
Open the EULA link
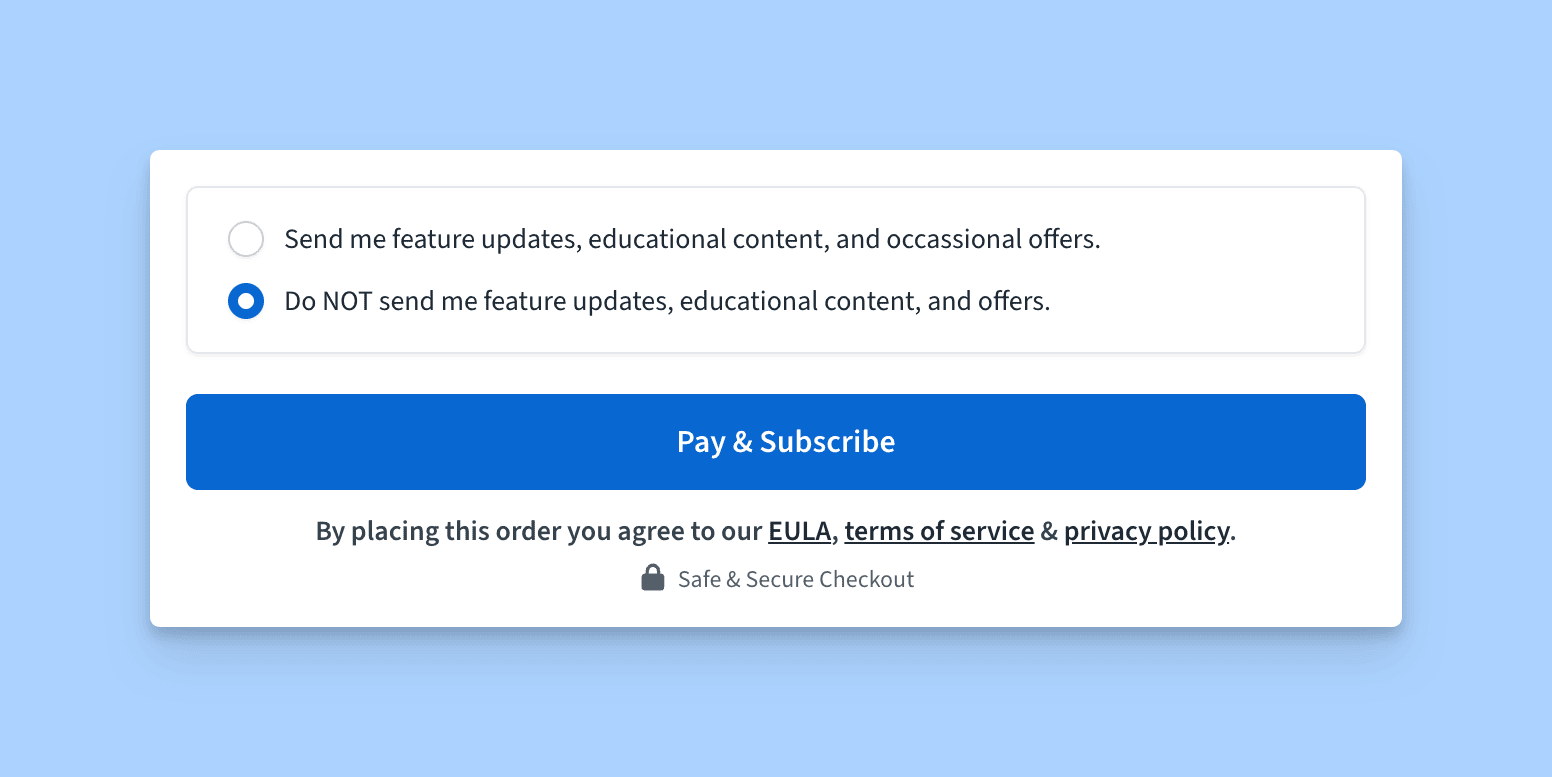[x=799, y=531]
